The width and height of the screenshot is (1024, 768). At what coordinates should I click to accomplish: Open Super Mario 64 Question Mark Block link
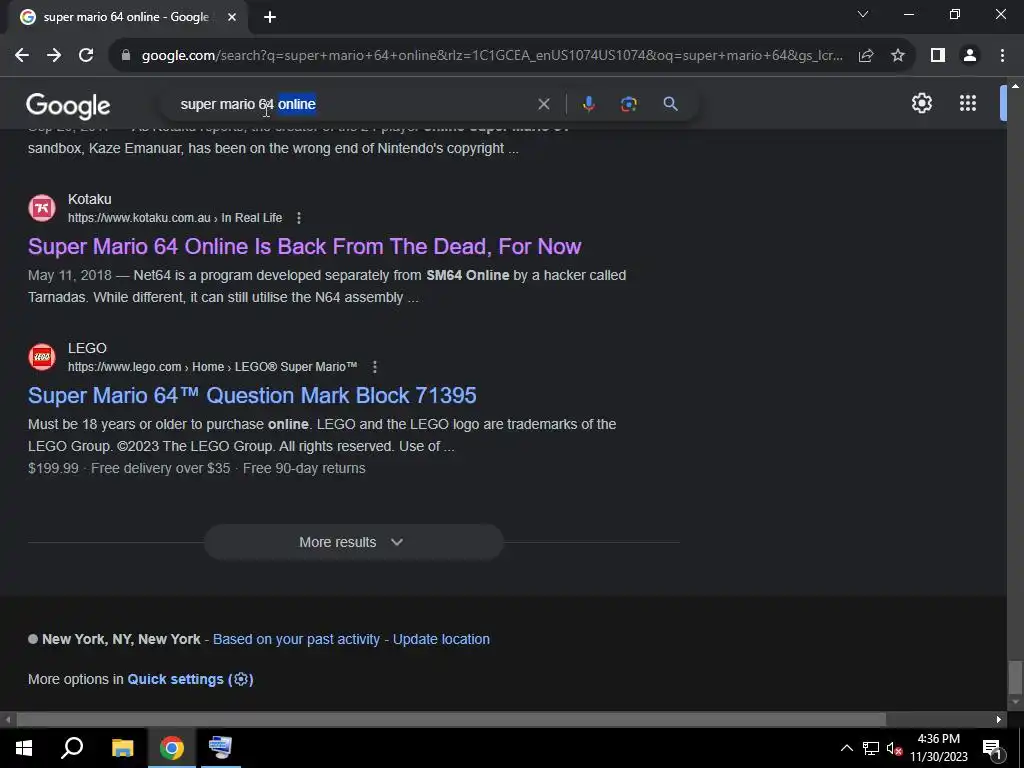(252, 395)
